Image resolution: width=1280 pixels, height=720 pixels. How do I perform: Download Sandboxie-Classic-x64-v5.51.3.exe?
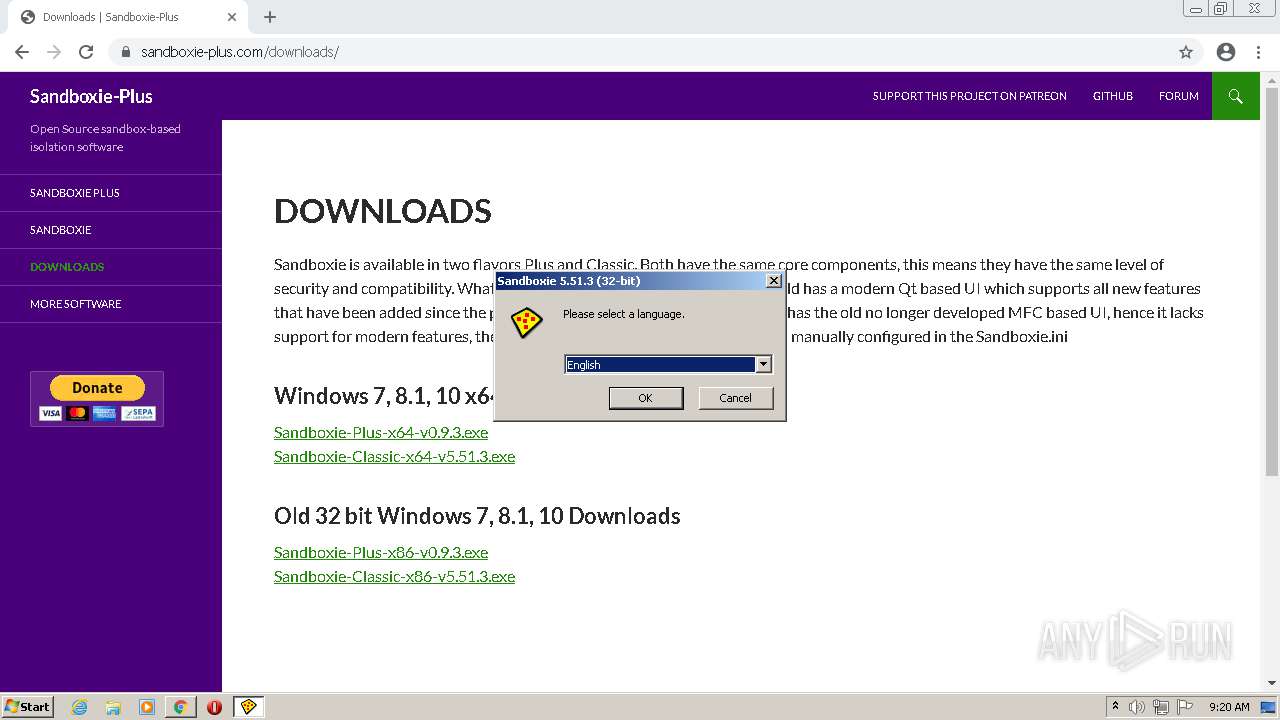tap(394, 457)
